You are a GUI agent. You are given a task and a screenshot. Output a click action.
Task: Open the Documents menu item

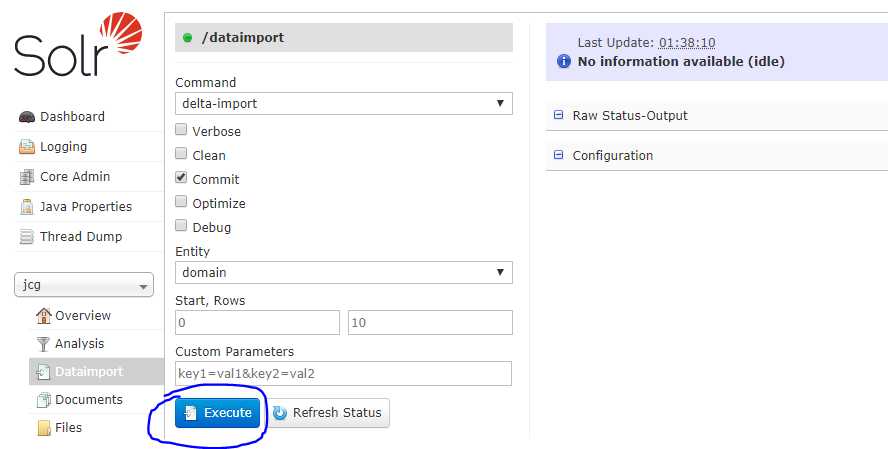[x=88, y=400]
